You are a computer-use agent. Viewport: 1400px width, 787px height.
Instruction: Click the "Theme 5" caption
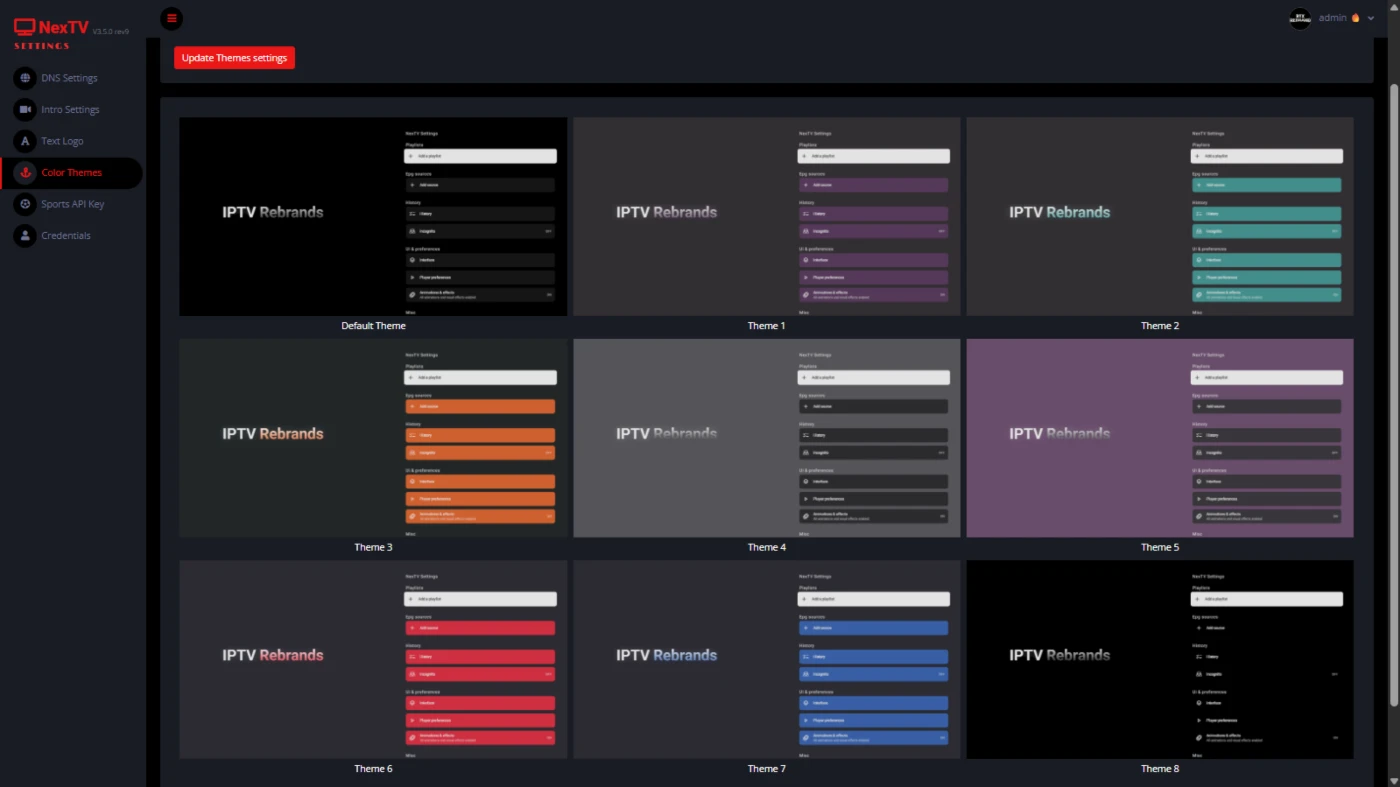click(1160, 547)
